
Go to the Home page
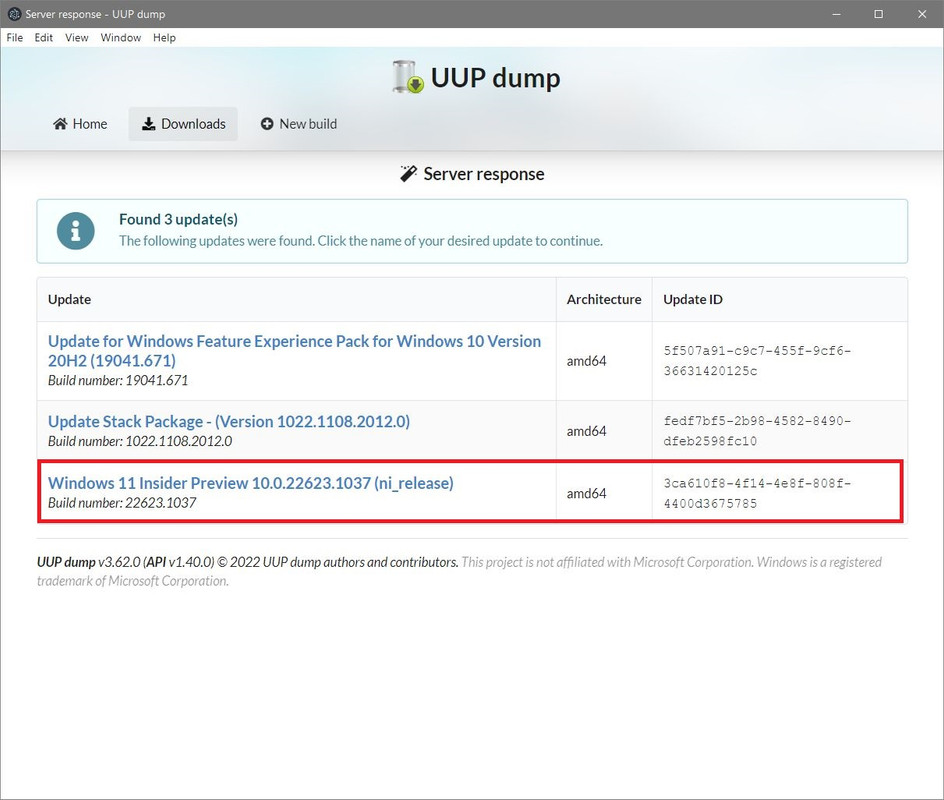pyautogui.click(x=80, y=124)
